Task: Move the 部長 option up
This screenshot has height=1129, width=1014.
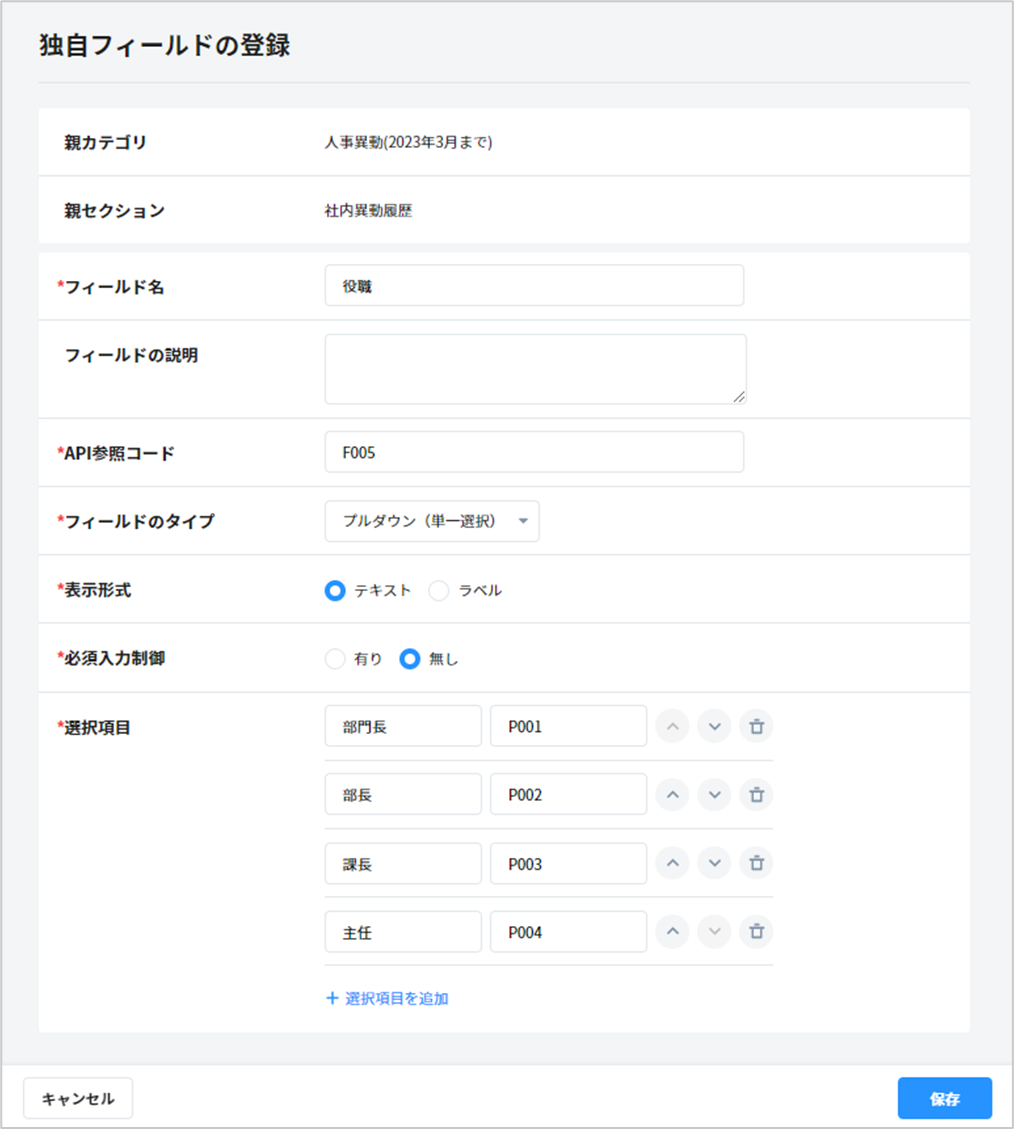Action: tap(672, 795)
